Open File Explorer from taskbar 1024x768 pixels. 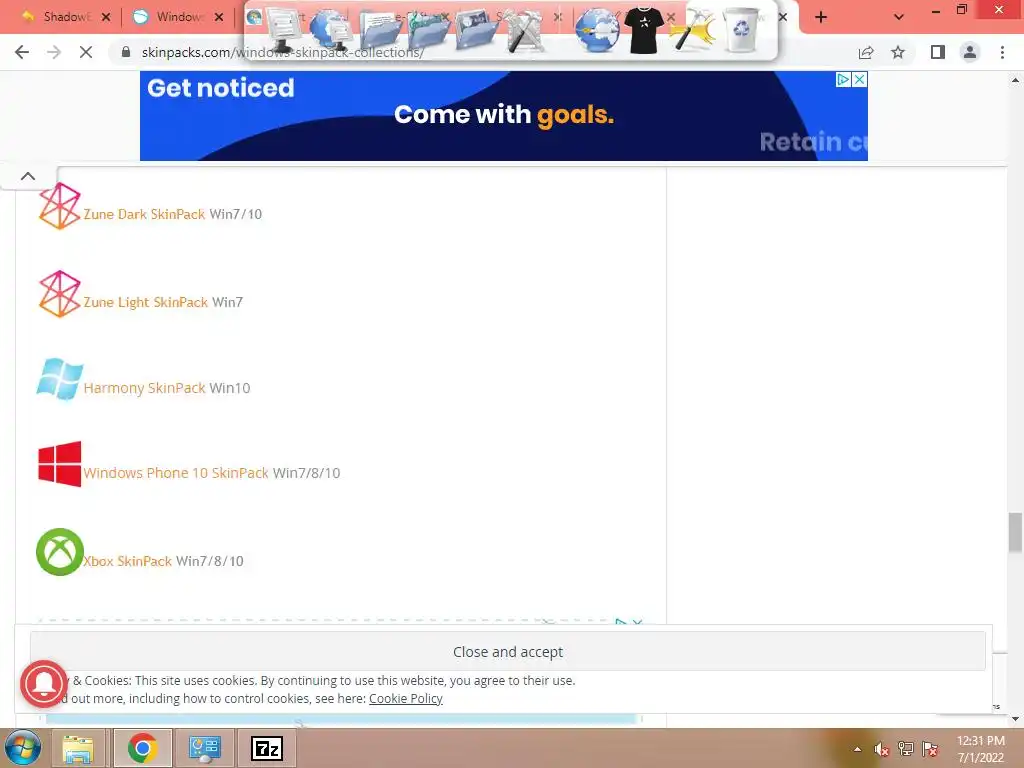coord(78,748)
